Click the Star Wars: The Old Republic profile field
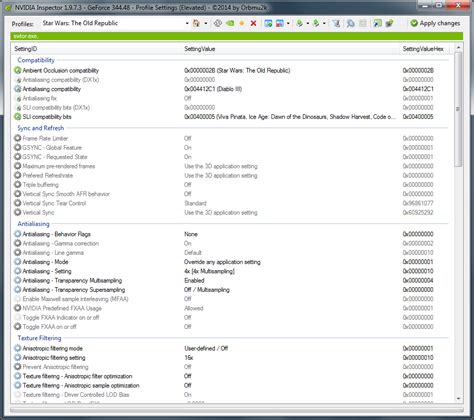474x420 pixels. [x=113, y=23]
